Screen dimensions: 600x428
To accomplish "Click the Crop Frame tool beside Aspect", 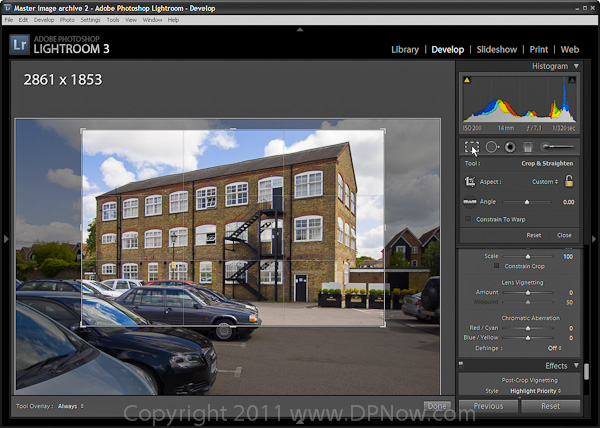I will [470, 182].
